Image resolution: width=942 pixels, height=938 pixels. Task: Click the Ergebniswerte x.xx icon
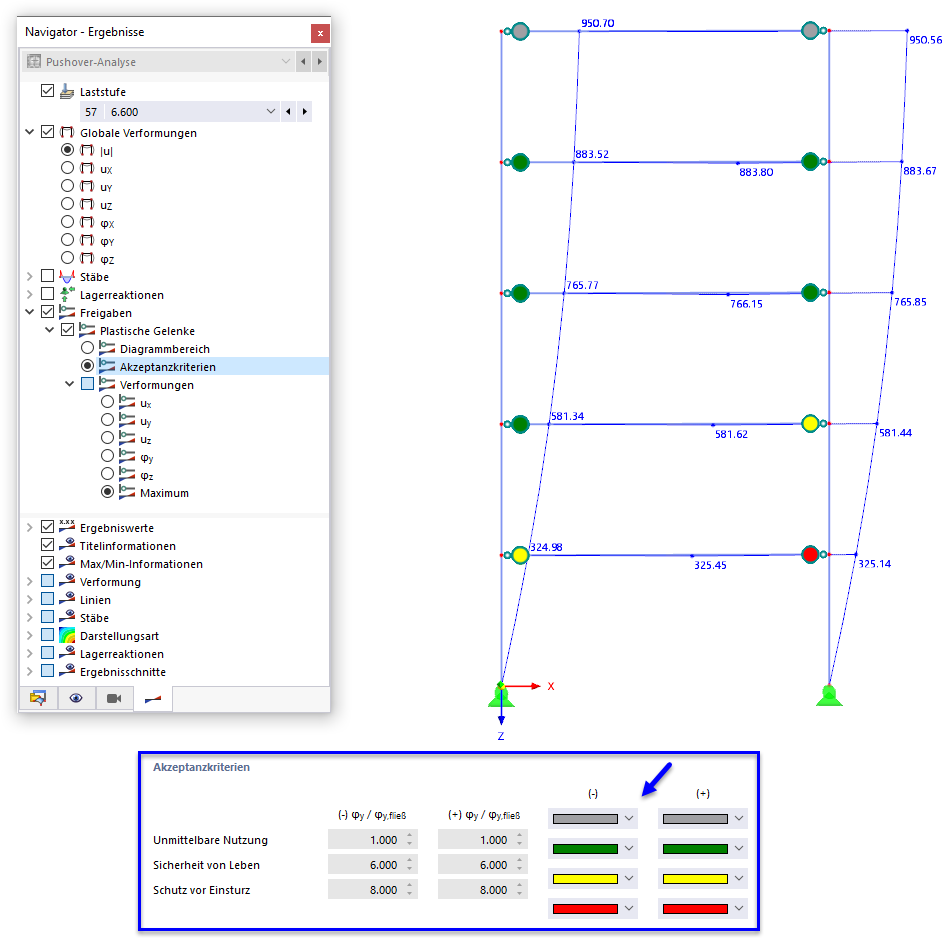click(67, 526)
